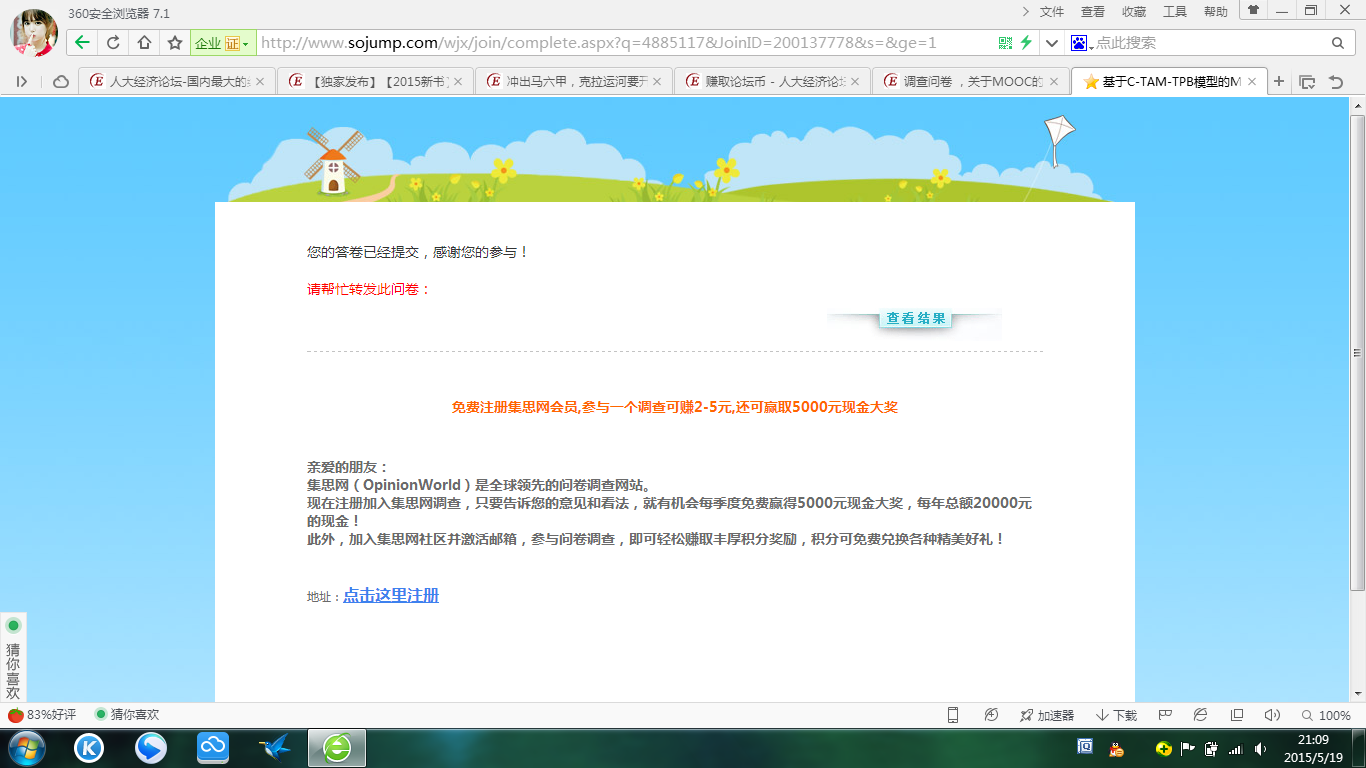The image size is (1366, 768).
Task: Open the browser home page icon
Action: pos(144,43)
